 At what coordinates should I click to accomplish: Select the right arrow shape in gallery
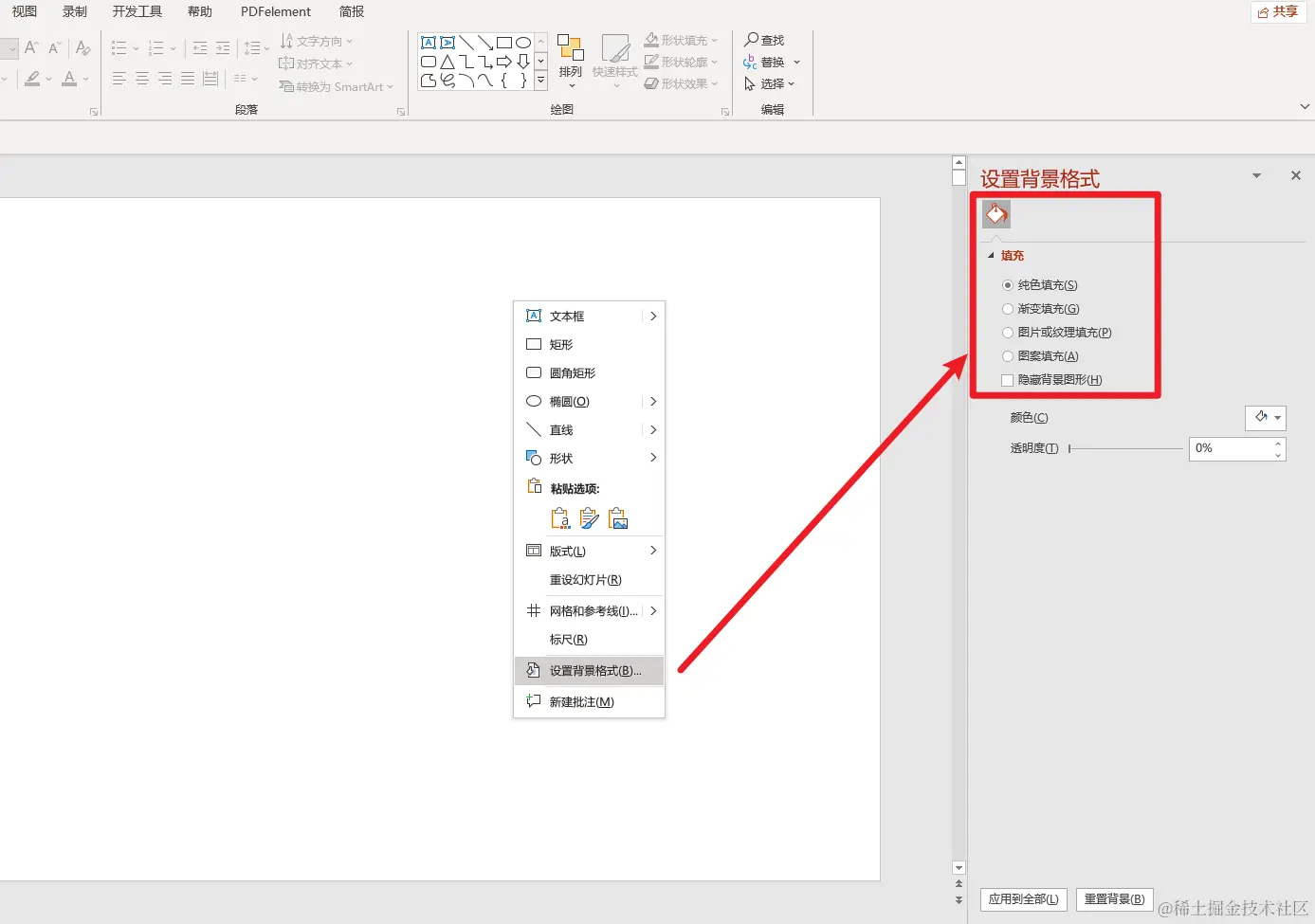tap(504, 62)
